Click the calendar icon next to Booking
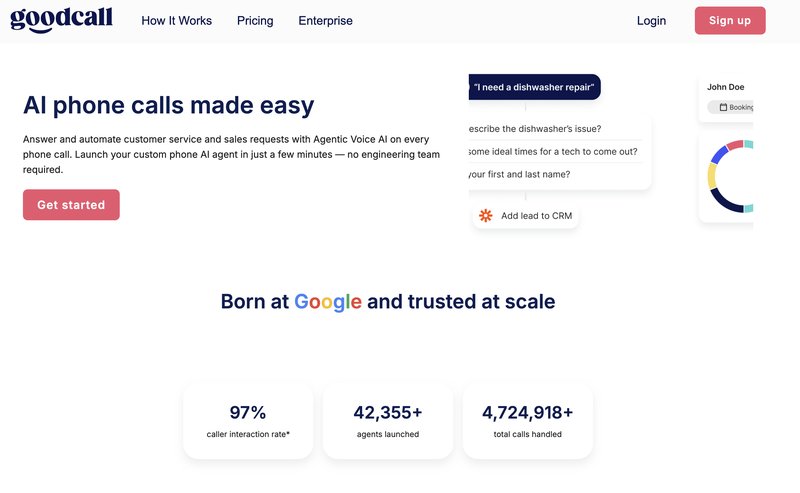The image size is (800, 493). pos(723,107)
